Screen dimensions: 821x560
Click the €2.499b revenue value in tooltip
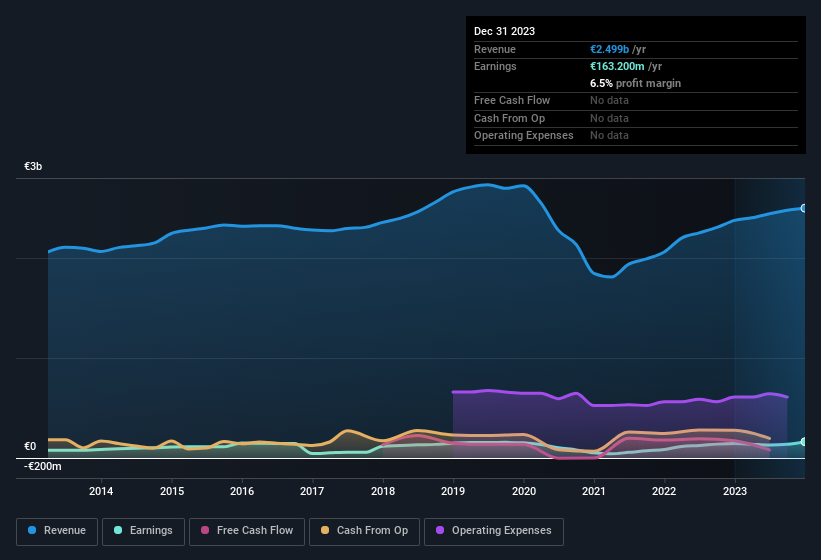coord(611,49)
